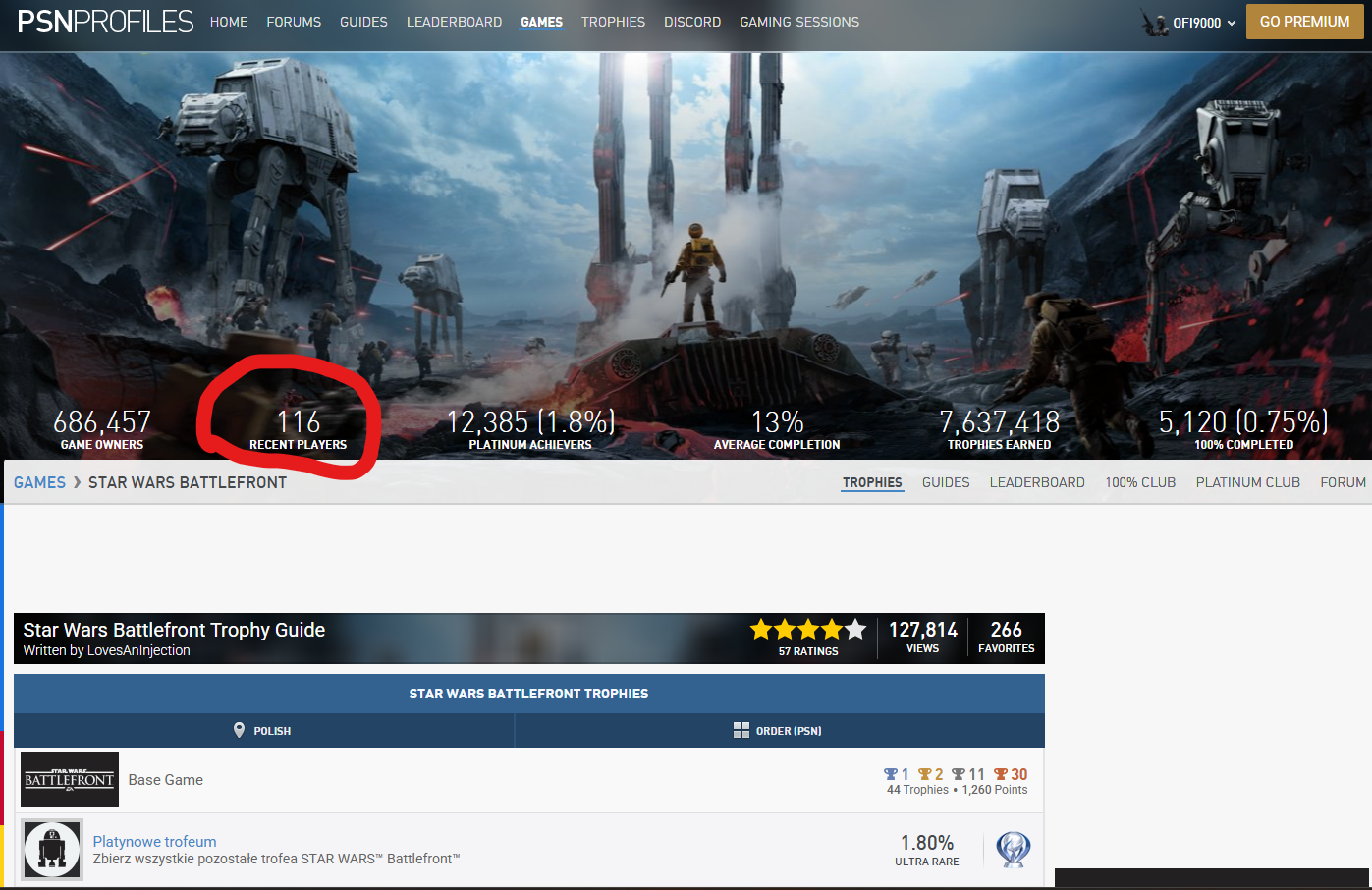Click the Order (PSN) grid icon
The height and width of the screenshot is (890, 1372).
pyautogui.click(x=741, y=730)
